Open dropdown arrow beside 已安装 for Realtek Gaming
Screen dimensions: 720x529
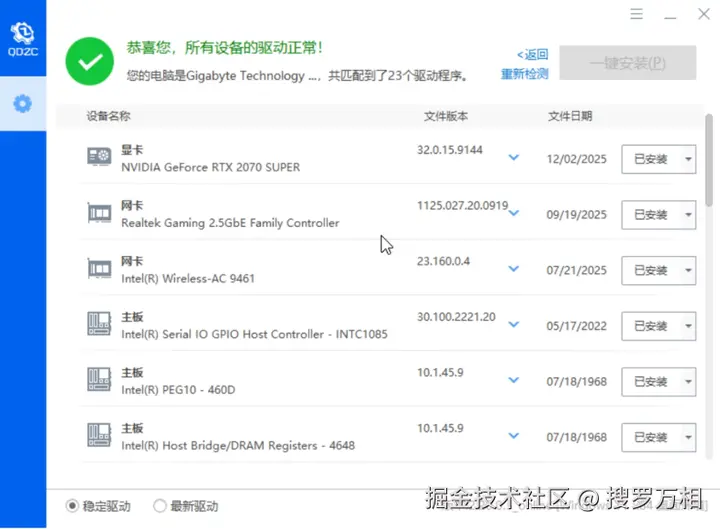pos(688,215)
